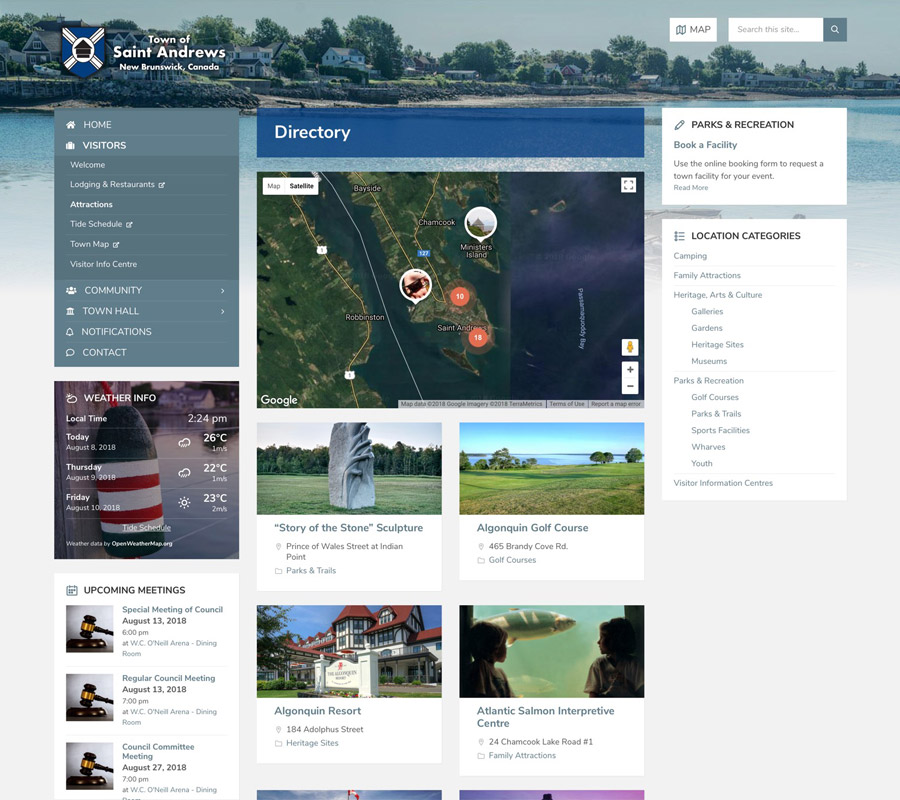Switch map view to Satellite mode

point(301,186)
